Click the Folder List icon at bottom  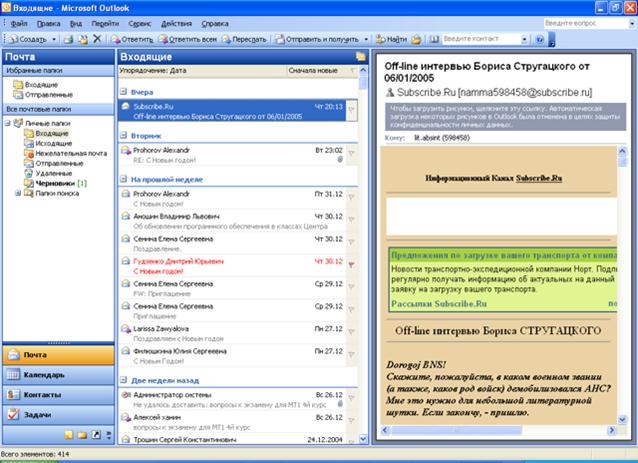82,435
